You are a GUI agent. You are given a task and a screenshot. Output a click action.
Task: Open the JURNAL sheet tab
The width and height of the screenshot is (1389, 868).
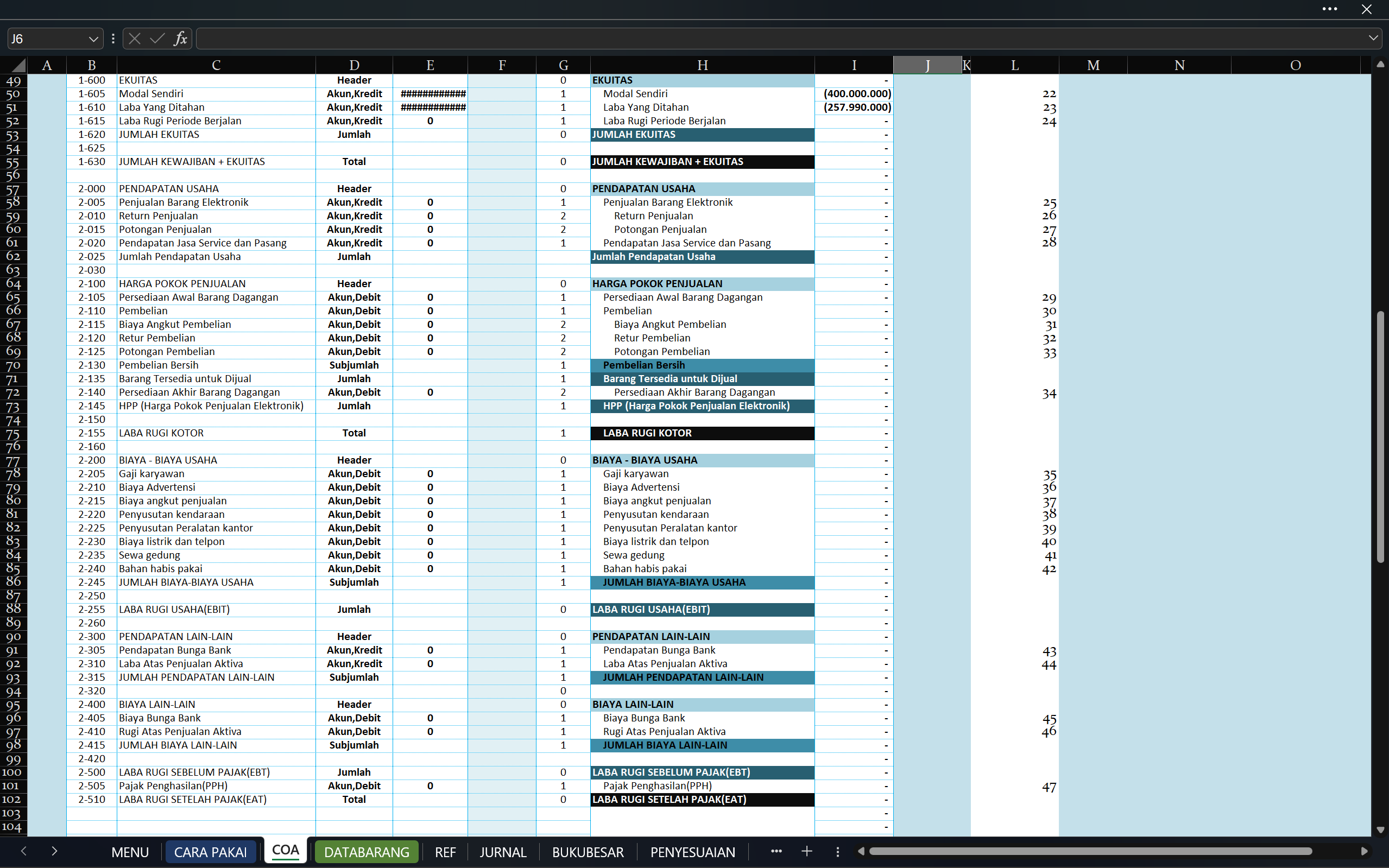(503, 852)
